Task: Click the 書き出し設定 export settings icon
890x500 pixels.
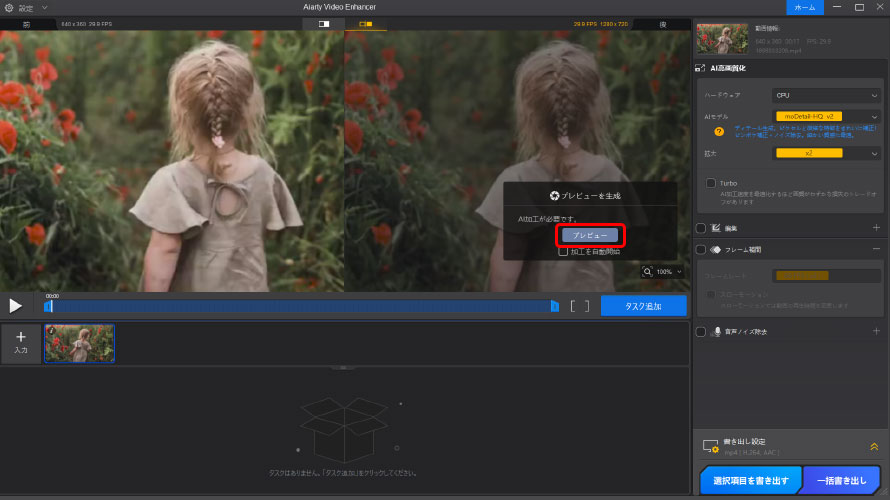Action: (711, 447)
